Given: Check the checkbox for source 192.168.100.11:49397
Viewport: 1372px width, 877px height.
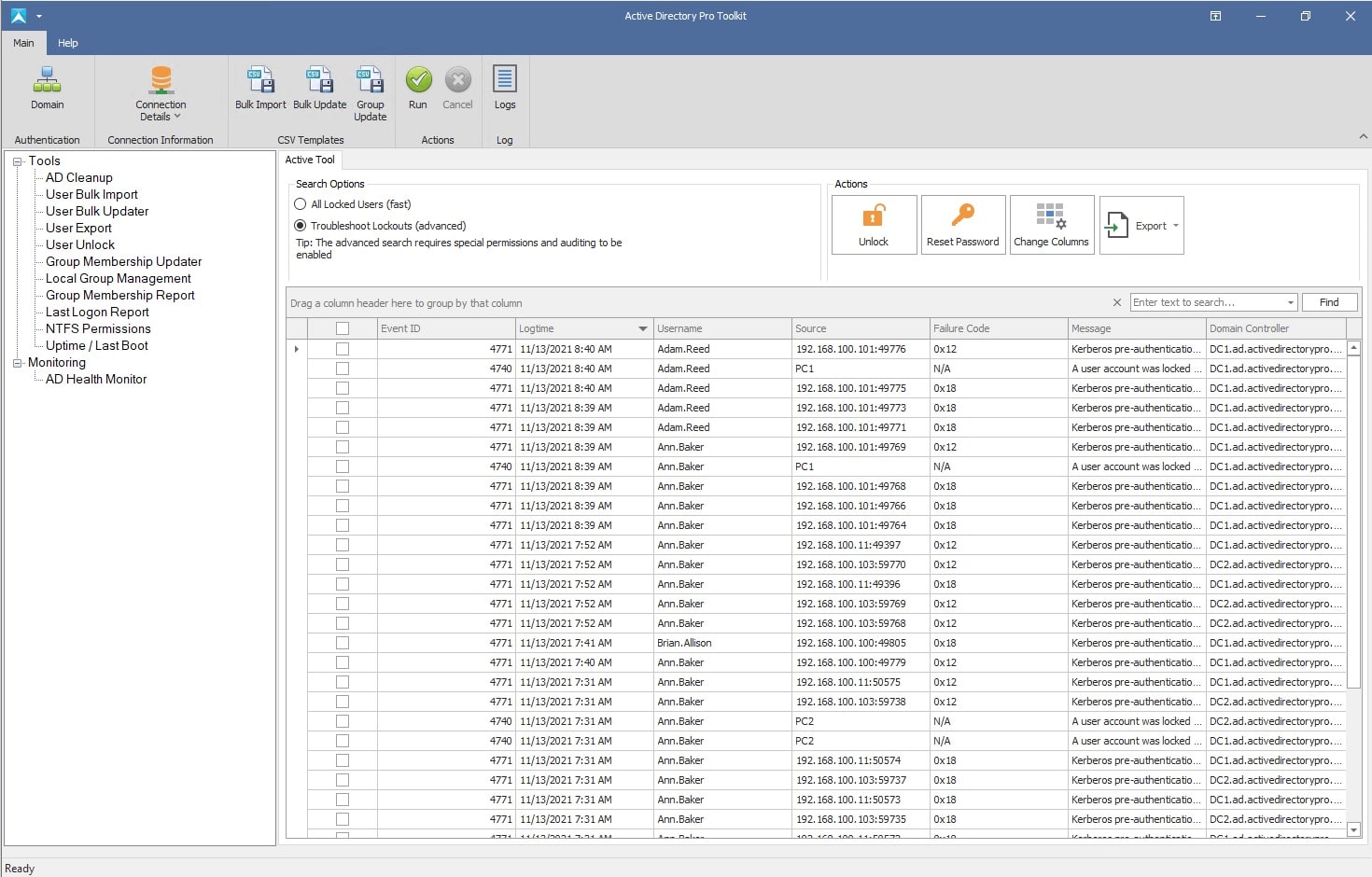Looking at the screenshot, I should 343,545.
